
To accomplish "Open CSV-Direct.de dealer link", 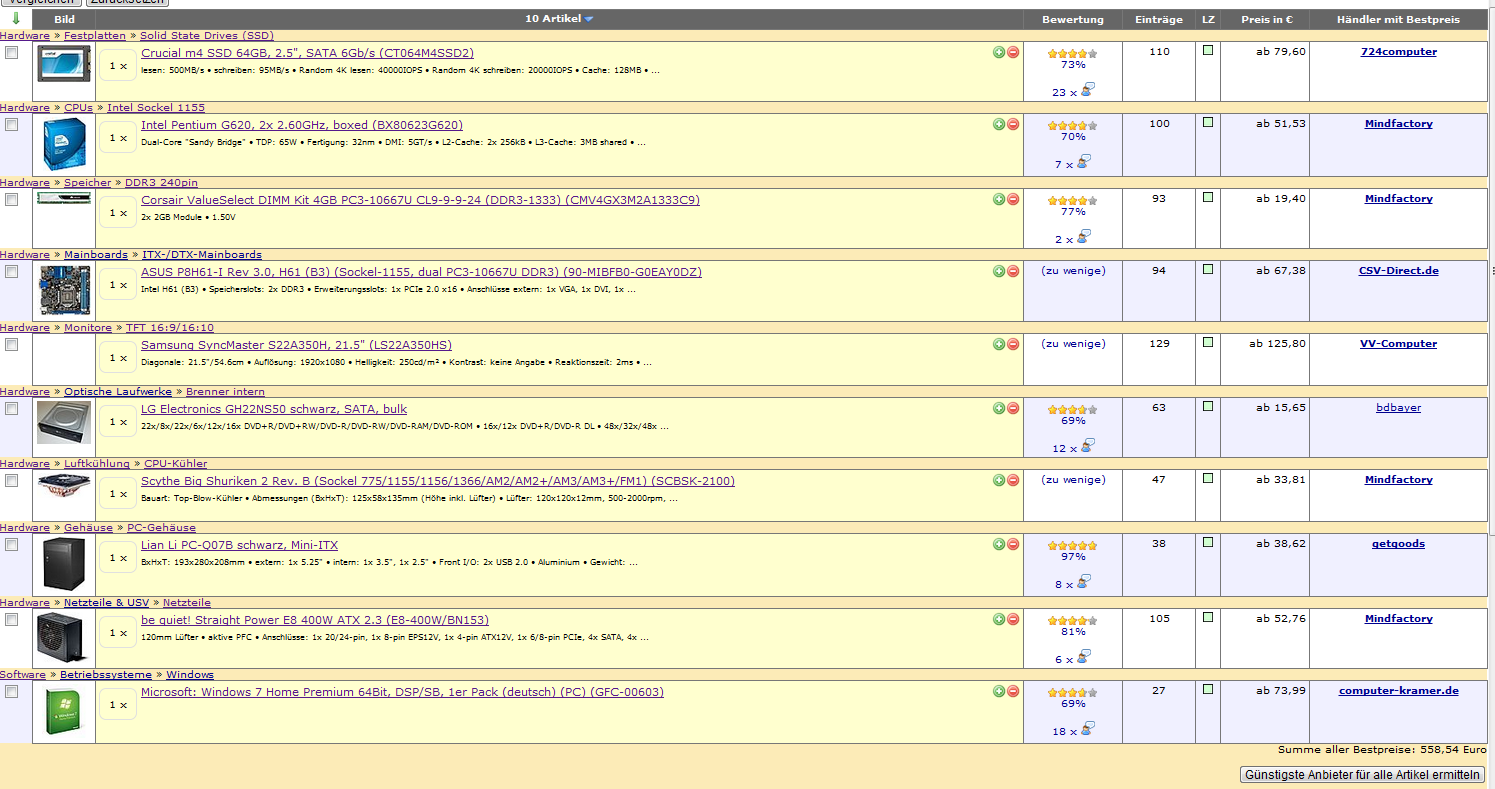I will [x=1398, y=271].
